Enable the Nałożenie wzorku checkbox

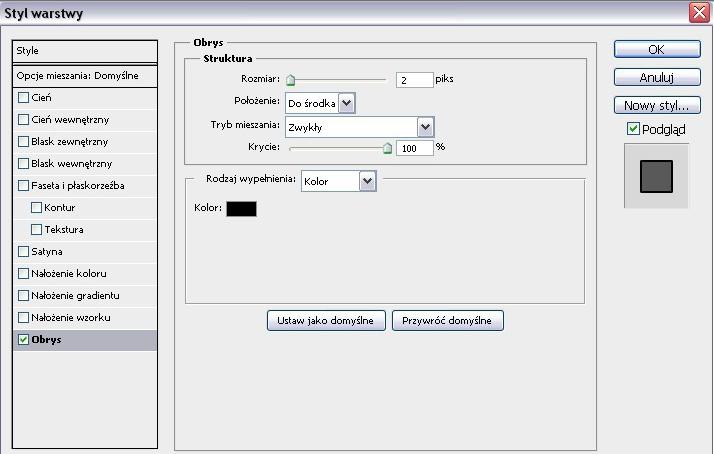(23, 317)
